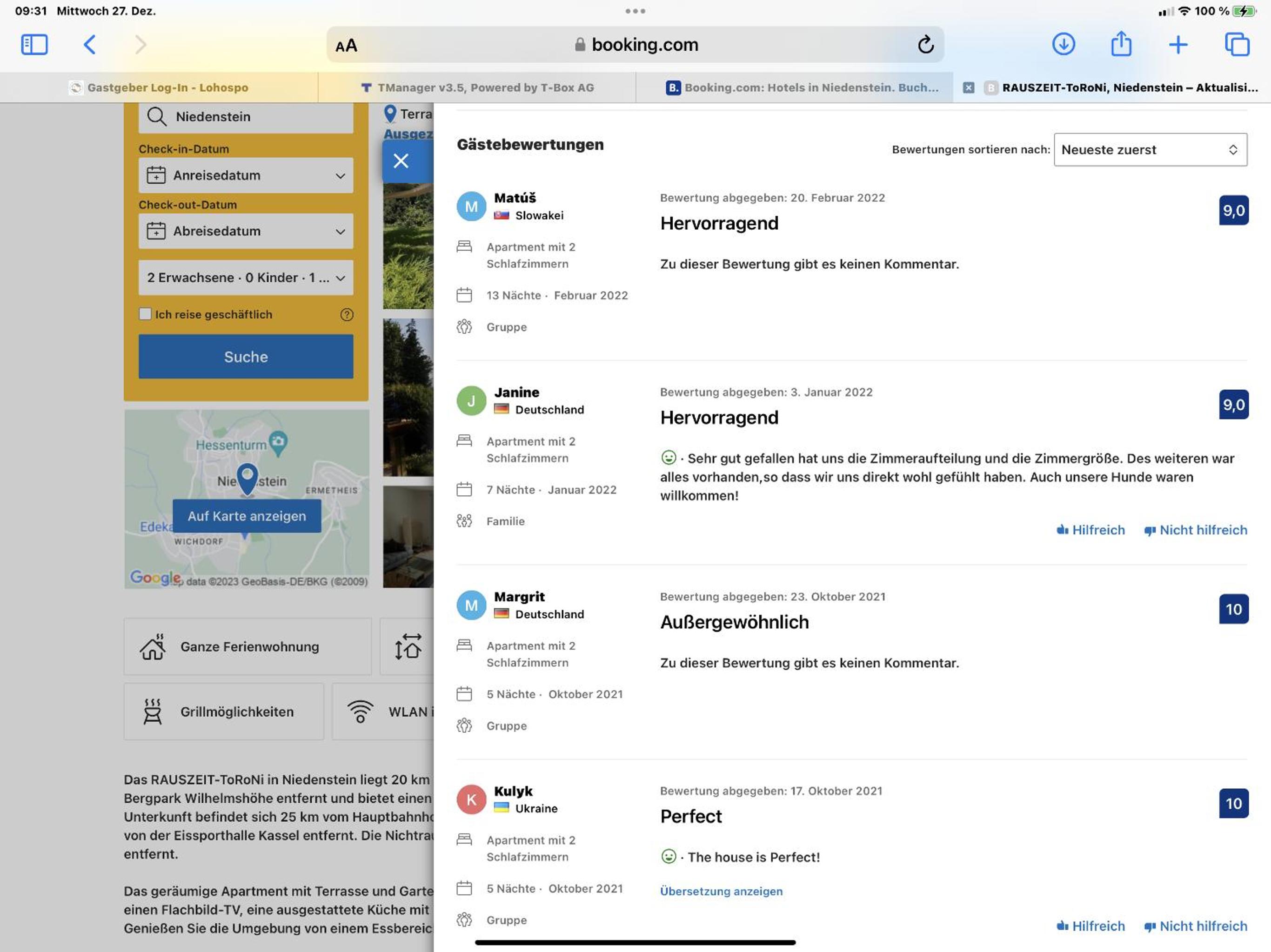
Task: Close the reviews panel with white X
Action: coord(401,161)
